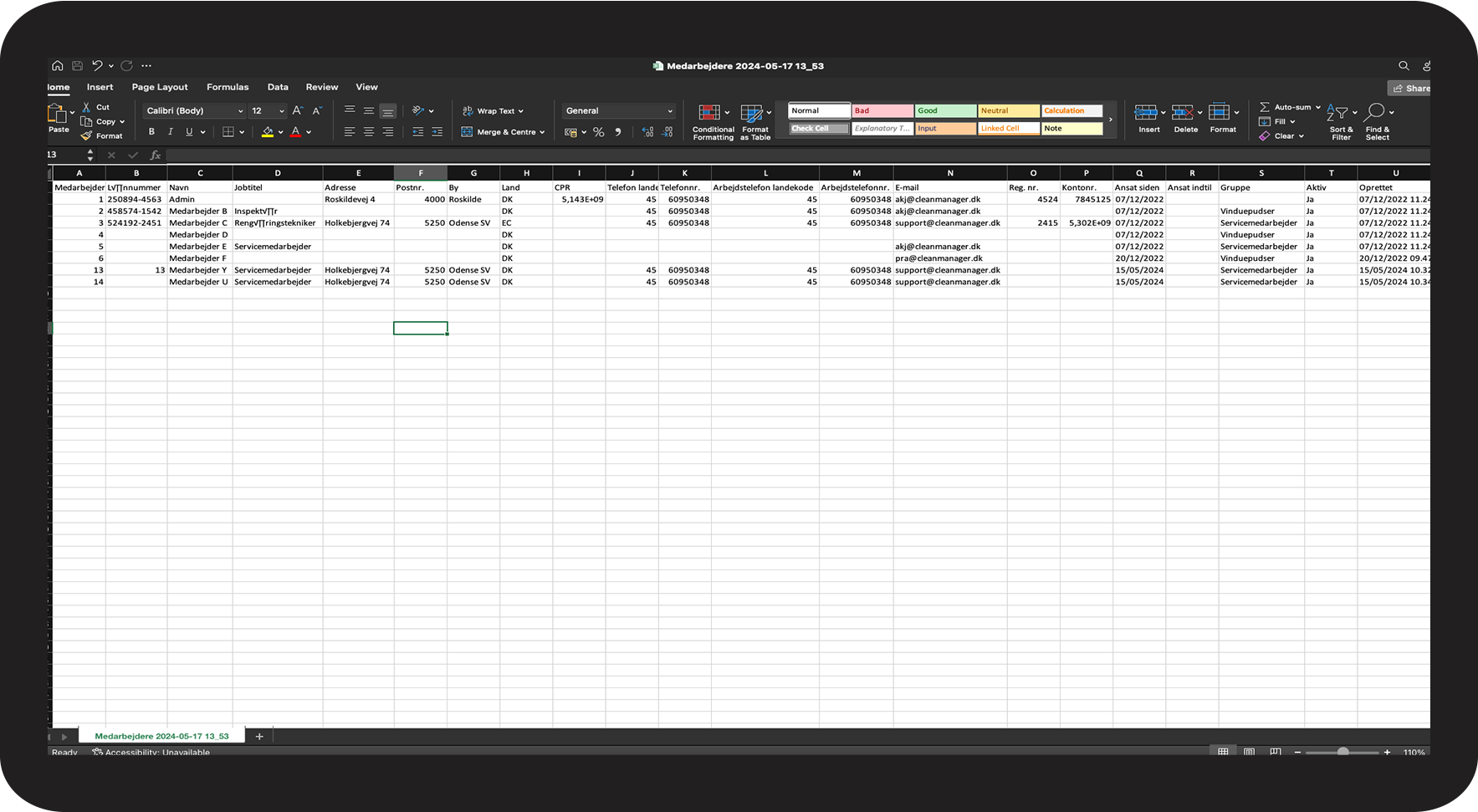Click the Conditional Formatting icon
The width and height of the screenshot is (1478, 812).
point(709,114)
